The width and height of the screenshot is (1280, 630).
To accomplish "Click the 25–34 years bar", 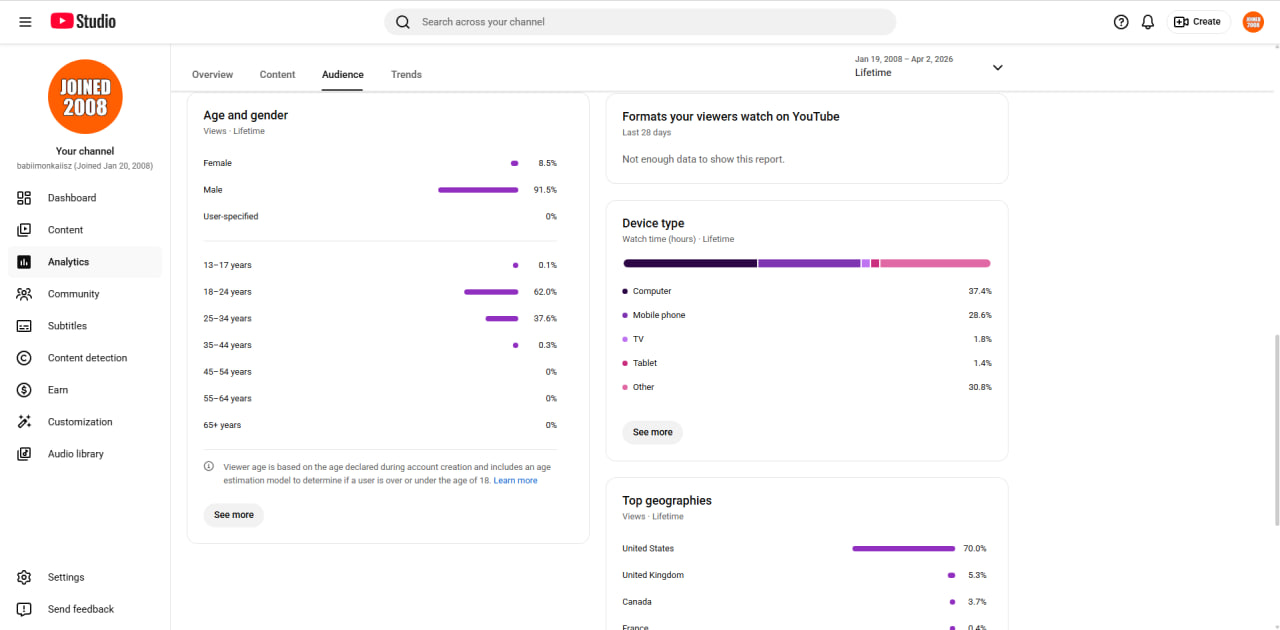I will pyautogui.click(x=502, y=319).
